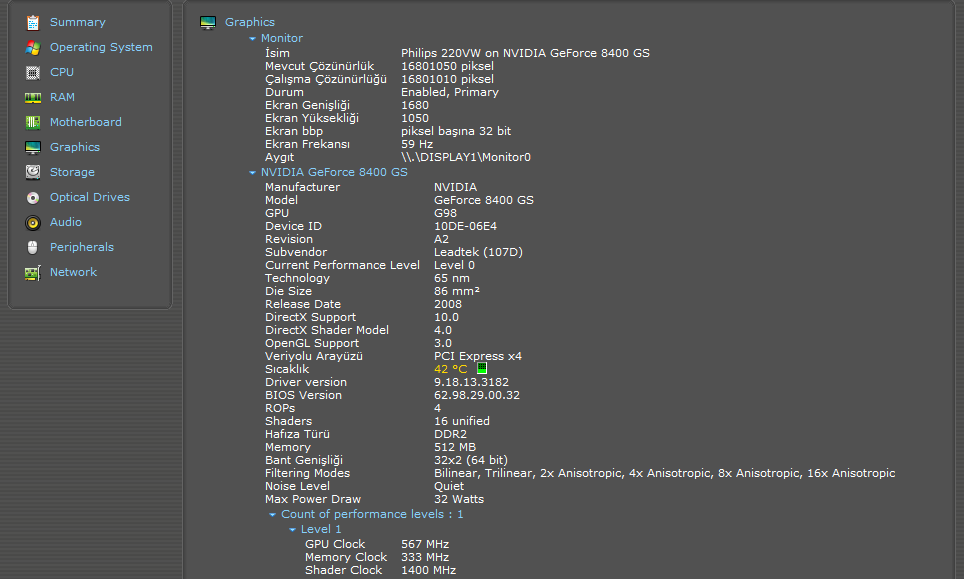Viewport: 964px width, 579px height.
Task: Click the Level 1 heading
Action: [321, 529]
